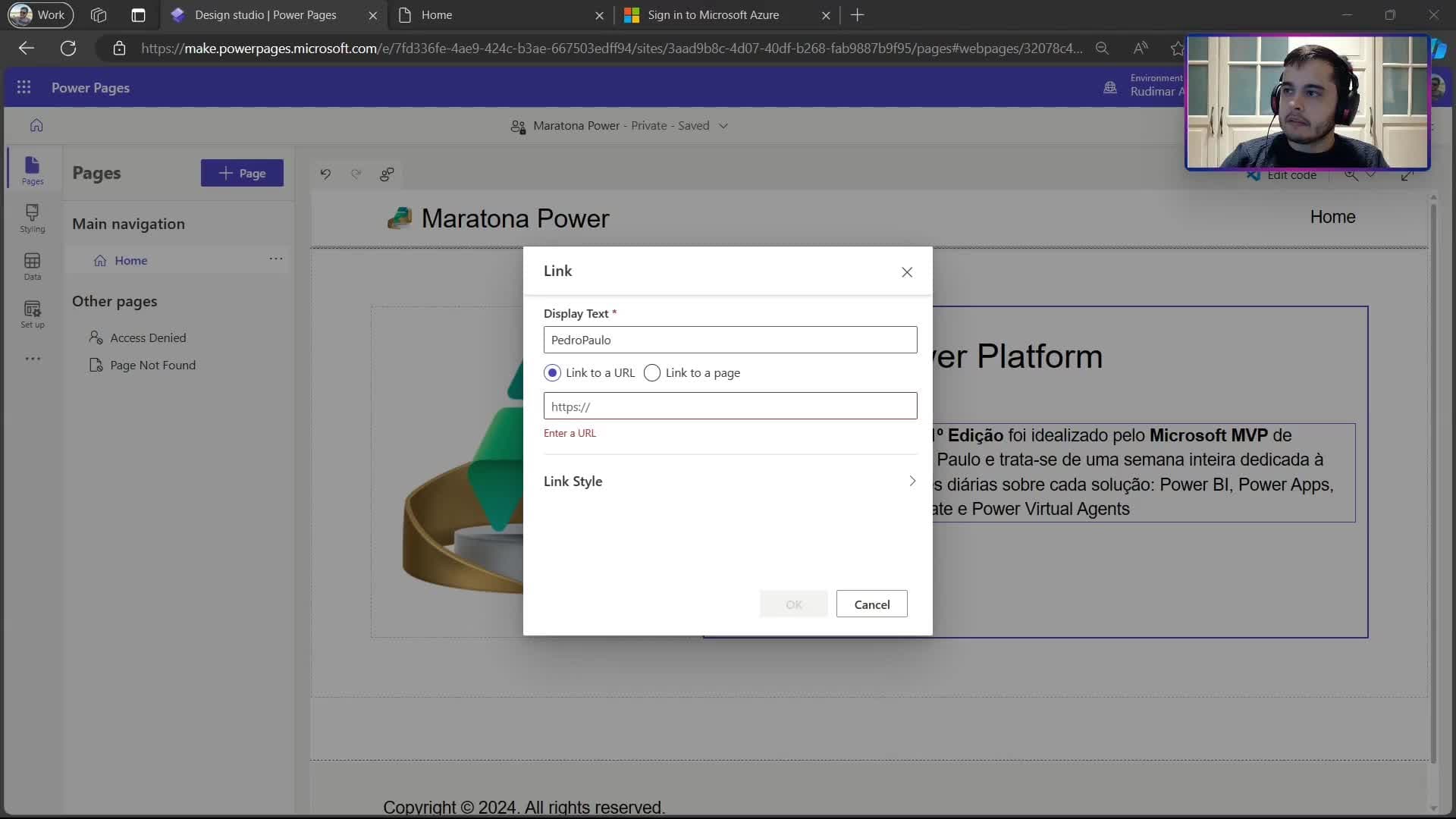
Task: Go to the Power Pages home icon
Action: point(36,126)
